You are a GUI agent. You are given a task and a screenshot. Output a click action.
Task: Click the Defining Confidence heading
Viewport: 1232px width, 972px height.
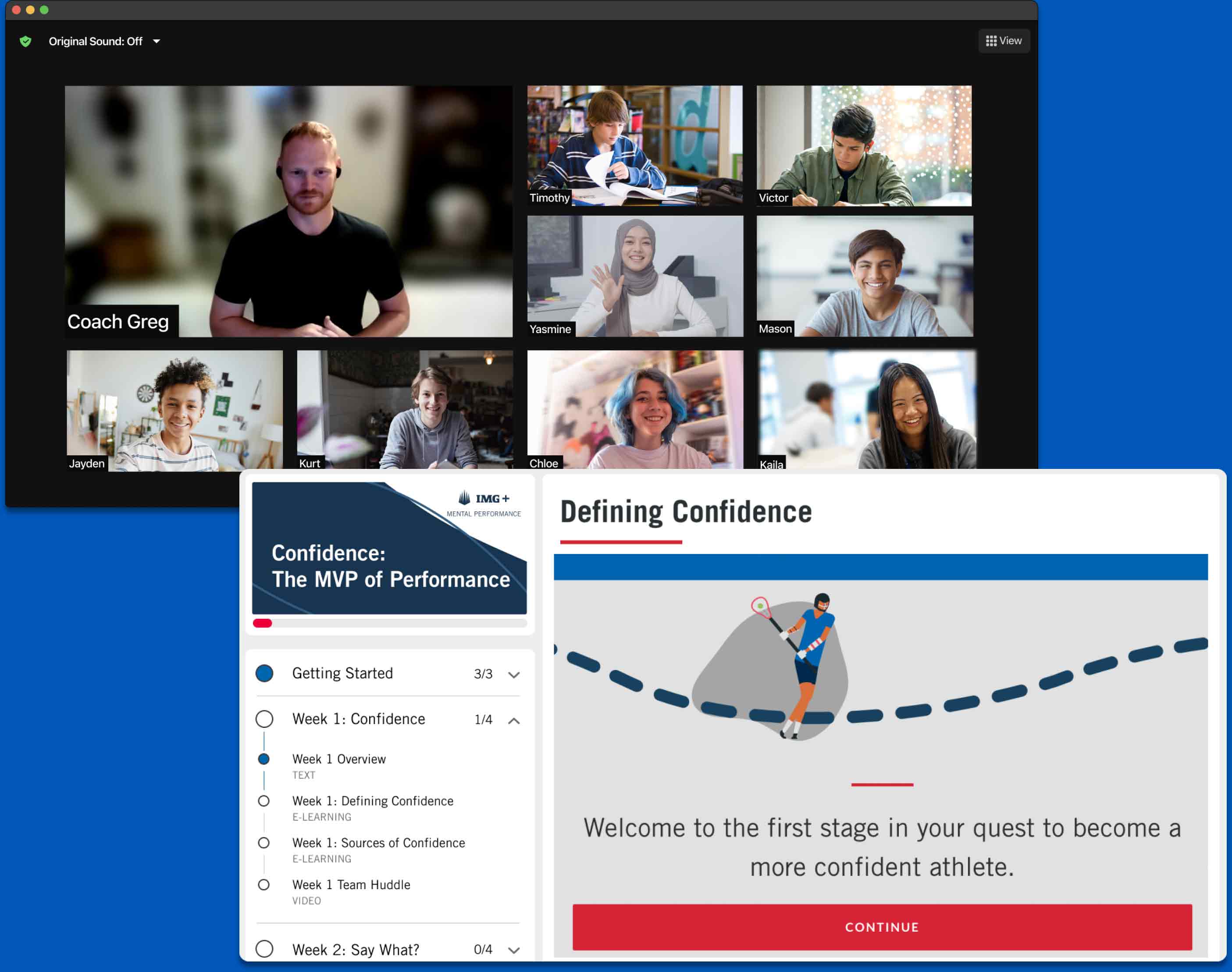686,511
